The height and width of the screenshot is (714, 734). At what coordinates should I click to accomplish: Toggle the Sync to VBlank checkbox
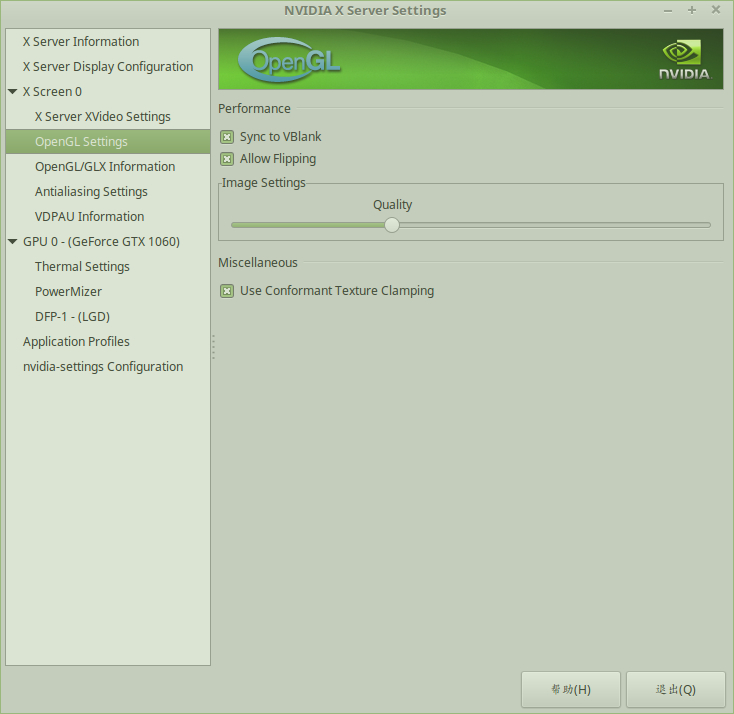(x=227, y=137)
